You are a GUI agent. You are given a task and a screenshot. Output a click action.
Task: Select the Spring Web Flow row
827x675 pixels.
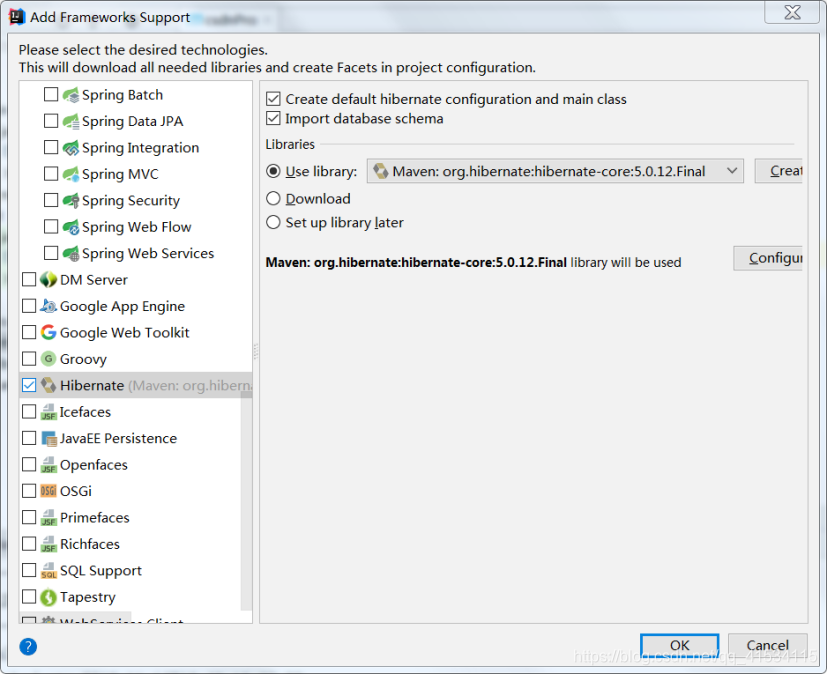point(136,227)
